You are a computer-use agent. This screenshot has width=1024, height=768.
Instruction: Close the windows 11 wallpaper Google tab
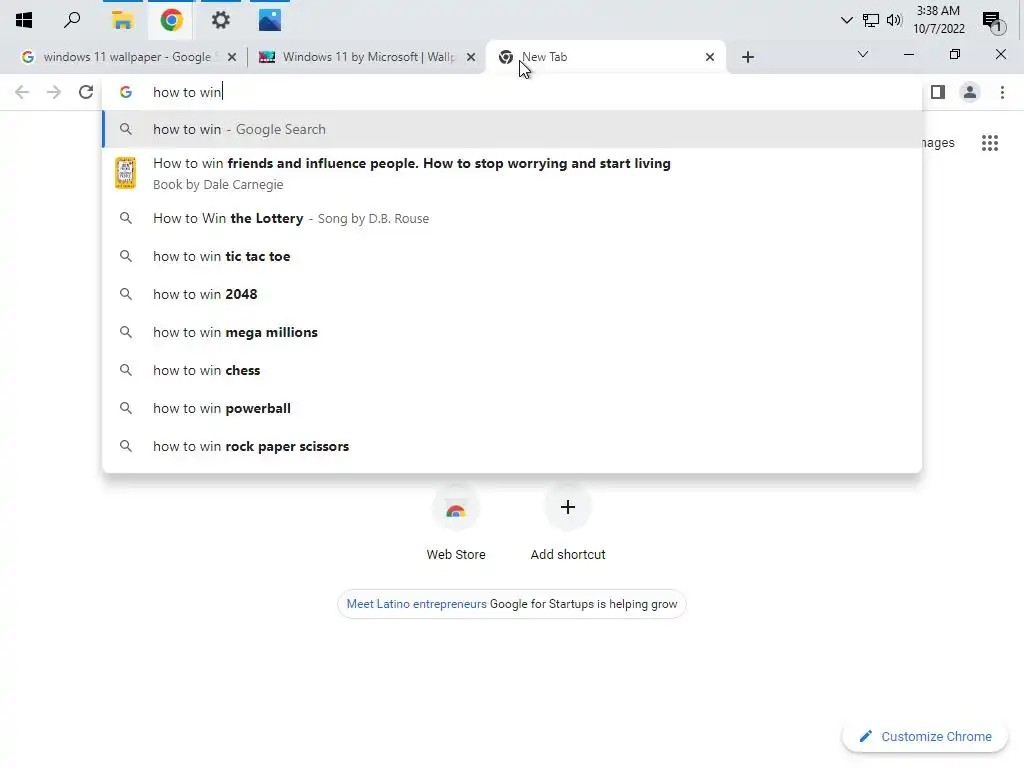tap(232, 57)
